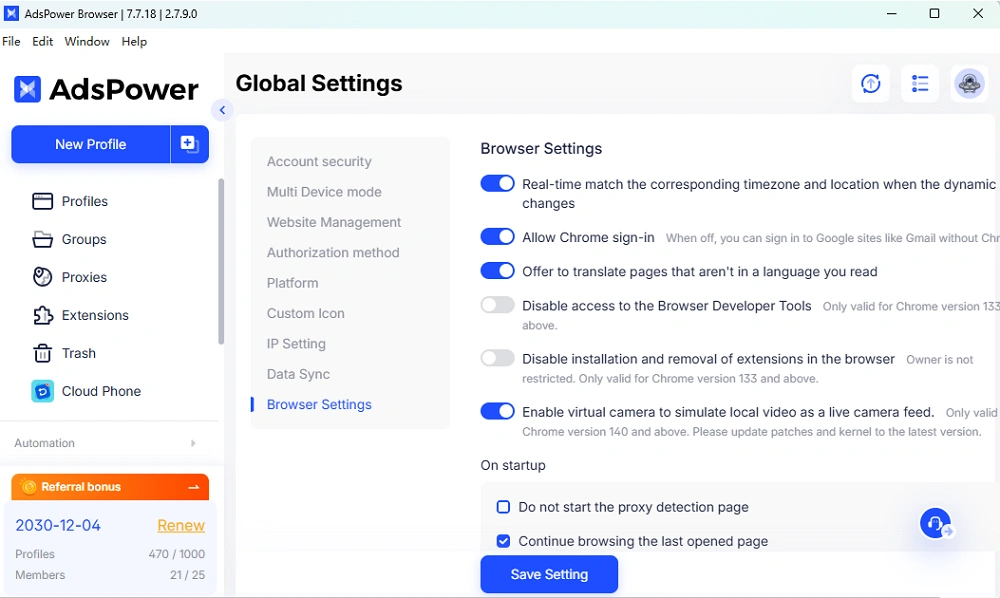The width and height of the screenshot is (1000, 598).
Task: Open the task list icon in header
Action: 920,84
